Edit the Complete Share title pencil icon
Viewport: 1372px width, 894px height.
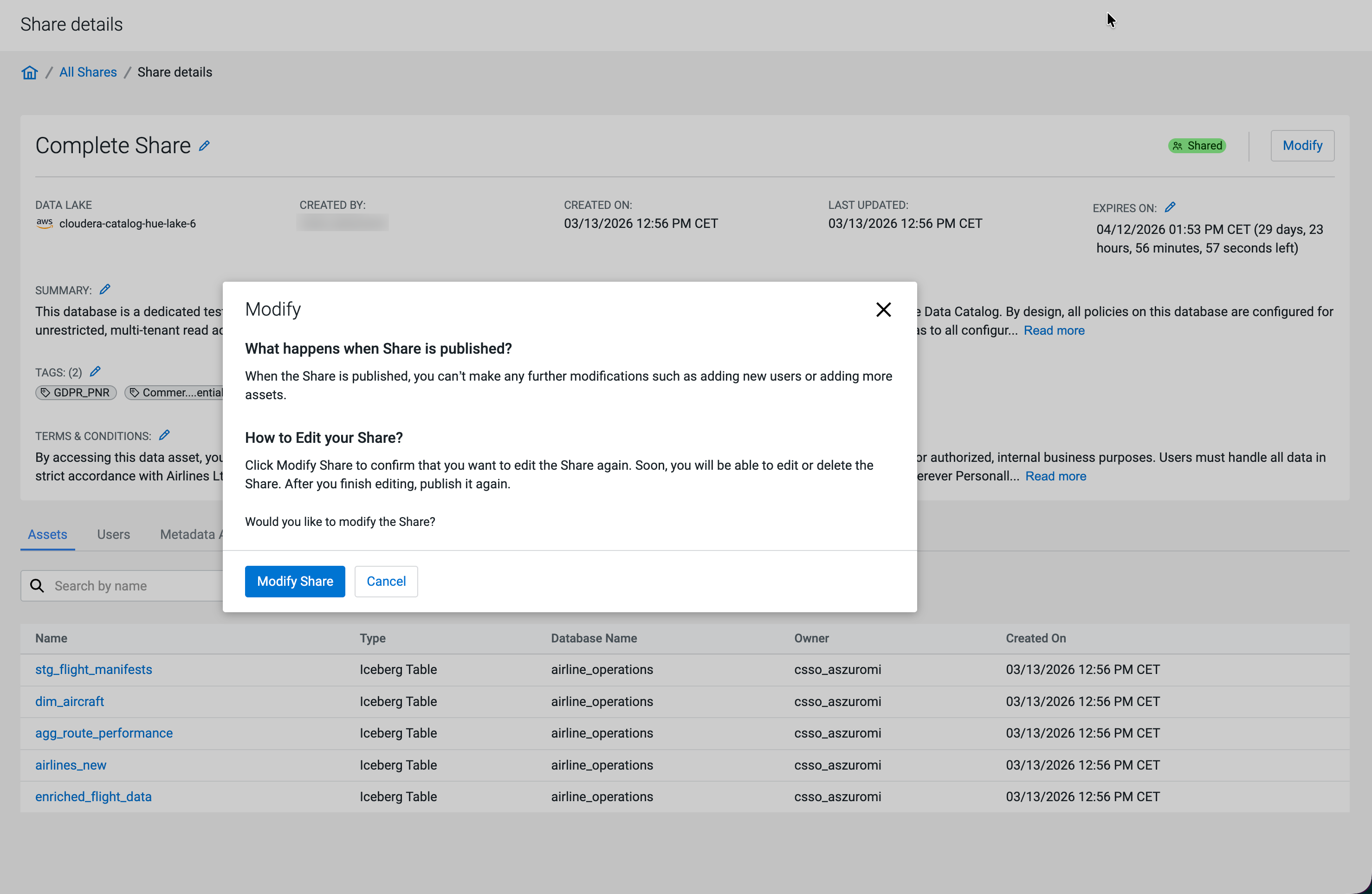[x=204, y=146]
